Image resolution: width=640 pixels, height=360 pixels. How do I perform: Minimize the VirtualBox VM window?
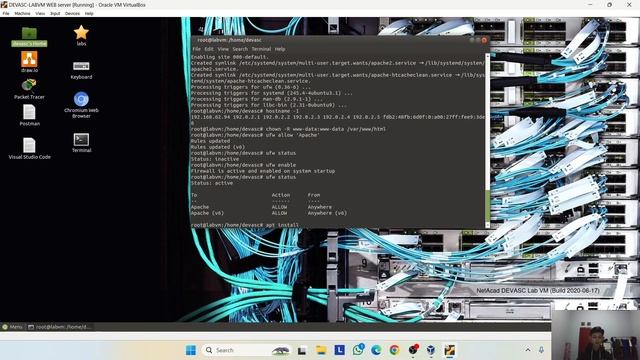[590, 4]
